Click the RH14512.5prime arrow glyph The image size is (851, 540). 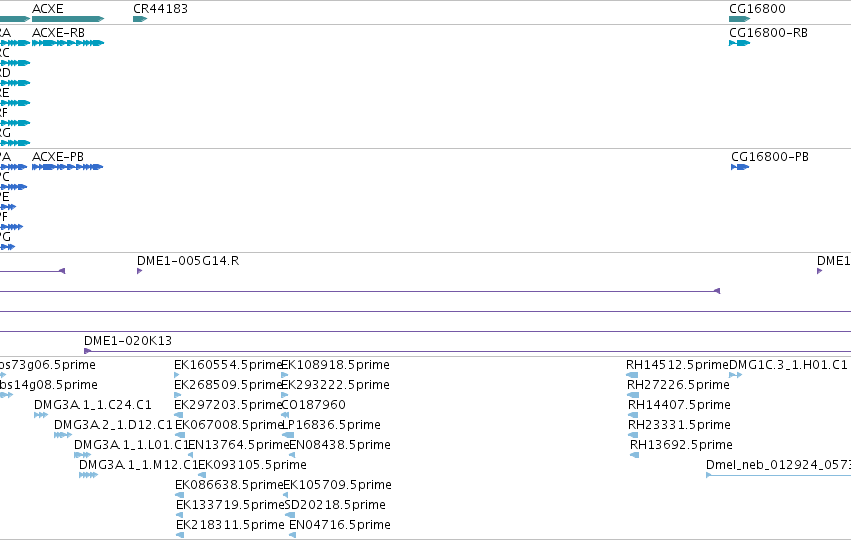click(632, 375)
